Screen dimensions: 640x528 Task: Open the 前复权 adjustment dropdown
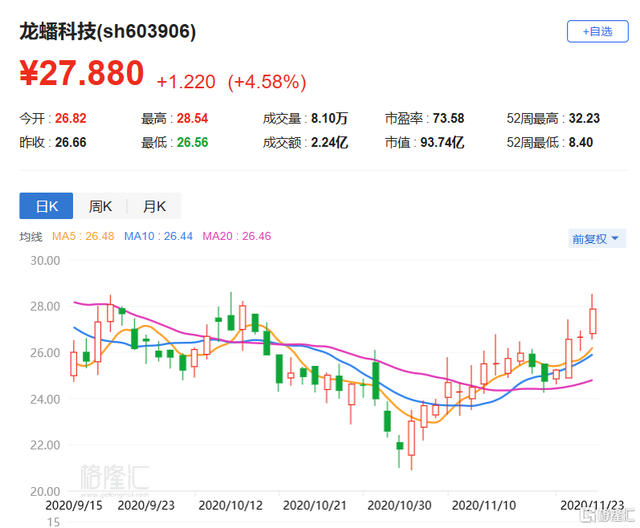tap(597, 239)
